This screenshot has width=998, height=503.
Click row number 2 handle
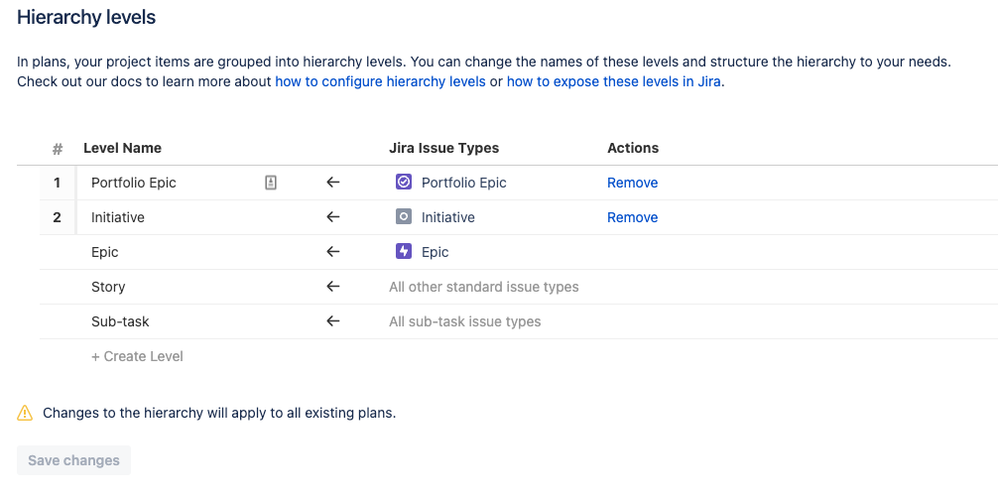57,217
